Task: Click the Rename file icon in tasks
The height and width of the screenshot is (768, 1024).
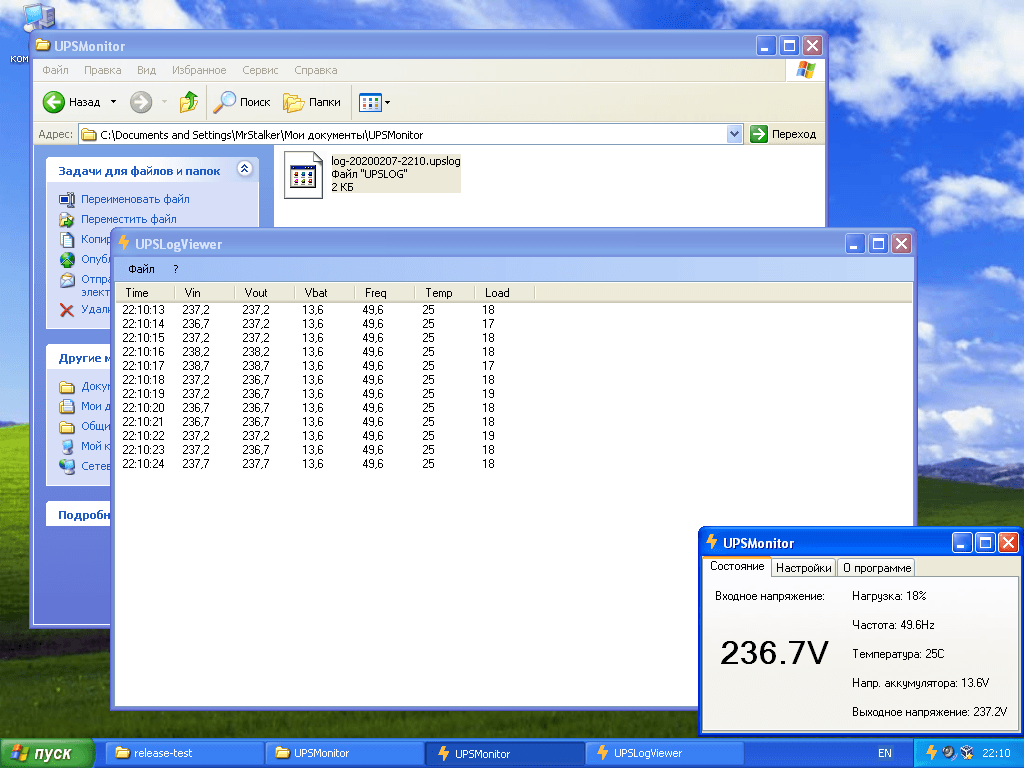Action: click(67, 199)
